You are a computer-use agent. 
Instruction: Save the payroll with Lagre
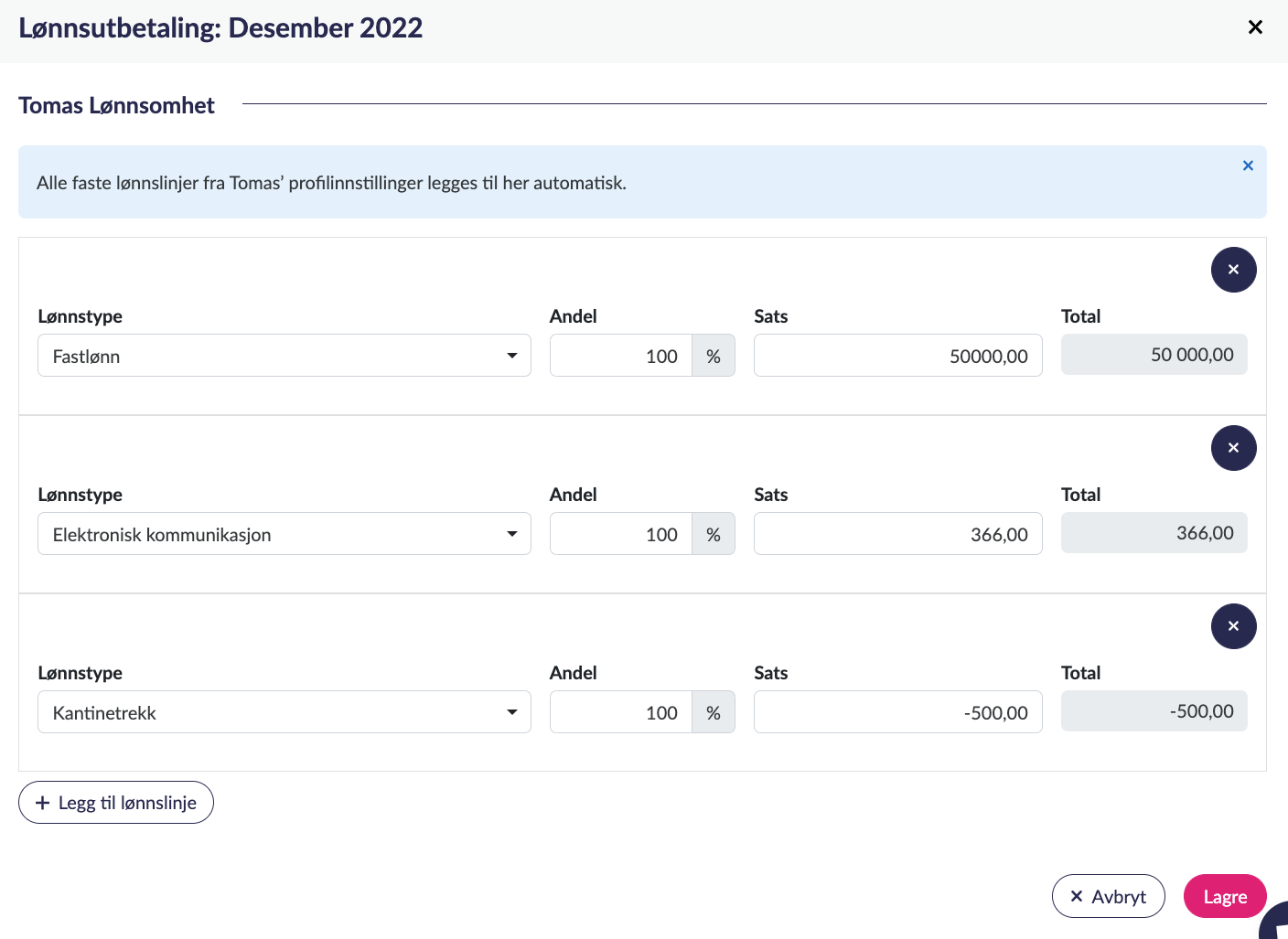(x=1224, y=897)
